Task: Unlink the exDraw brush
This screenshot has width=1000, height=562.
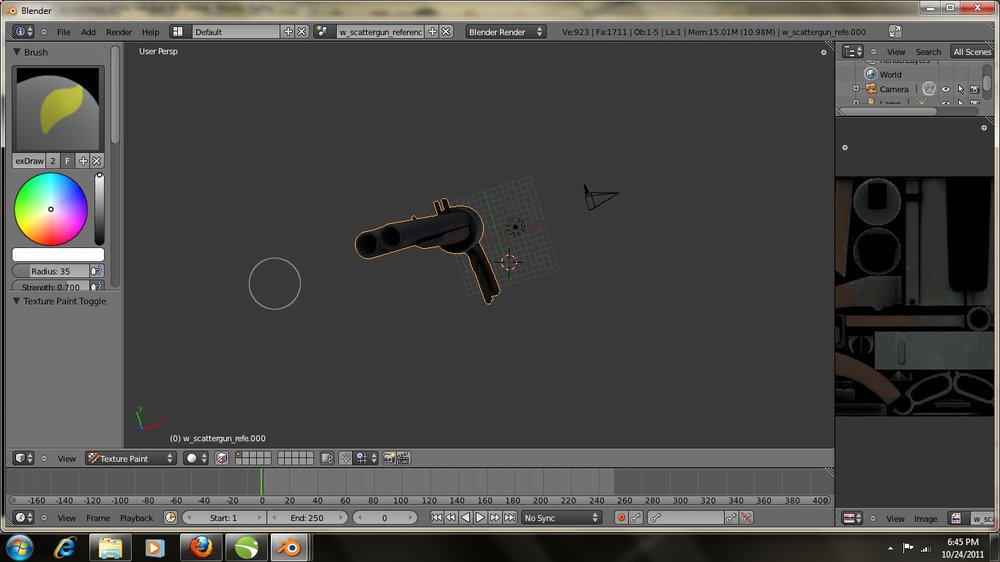Action: pyautogui.click(x=97, y=161)
